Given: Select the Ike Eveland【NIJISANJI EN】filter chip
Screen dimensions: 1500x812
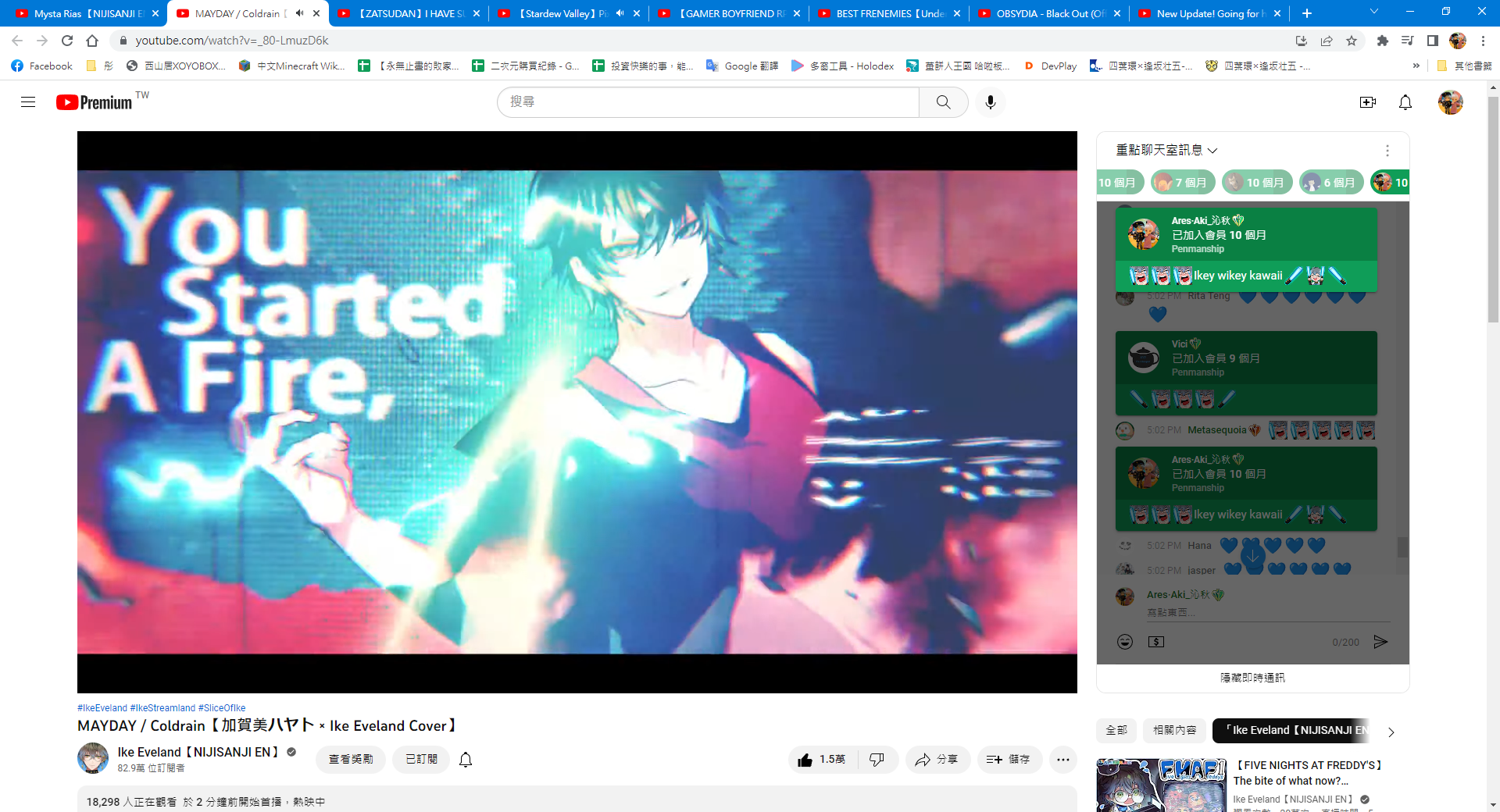Looking at the screenshot, I should [1291, 731].
